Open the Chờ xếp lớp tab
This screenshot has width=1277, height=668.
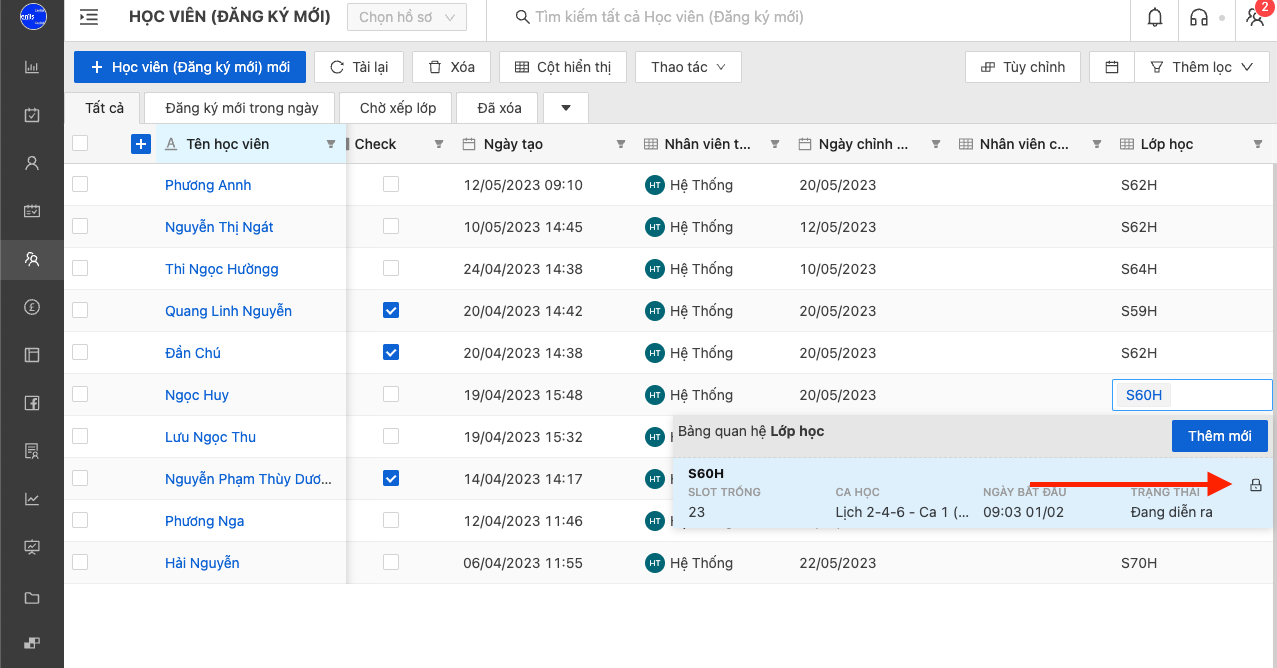tap(397, 108)
